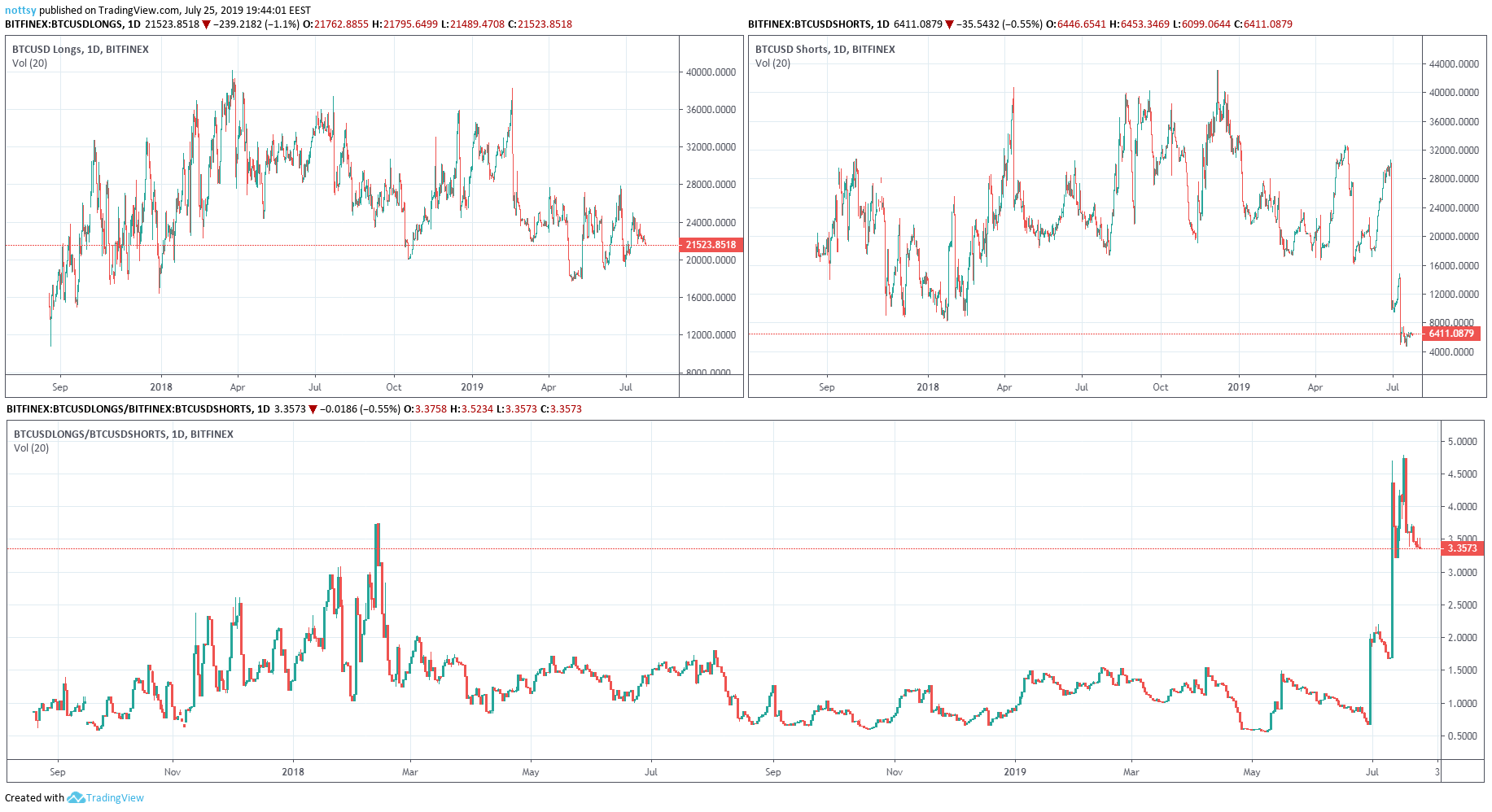The height and width of the screenshot is (812, 1492).
Task: Click the O:21762.8855 open value
Action: (x=335, y=24)
